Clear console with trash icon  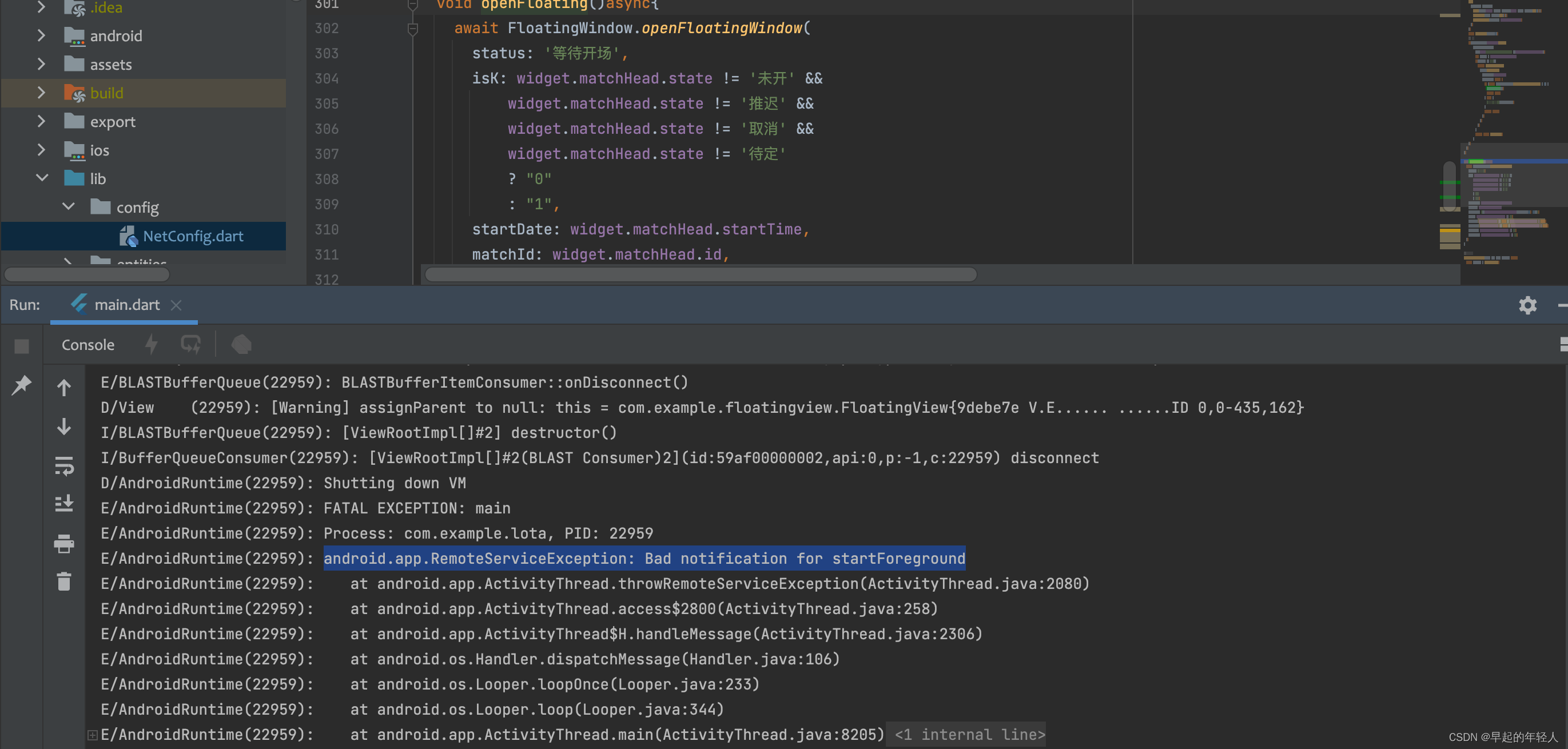(64, 581)
